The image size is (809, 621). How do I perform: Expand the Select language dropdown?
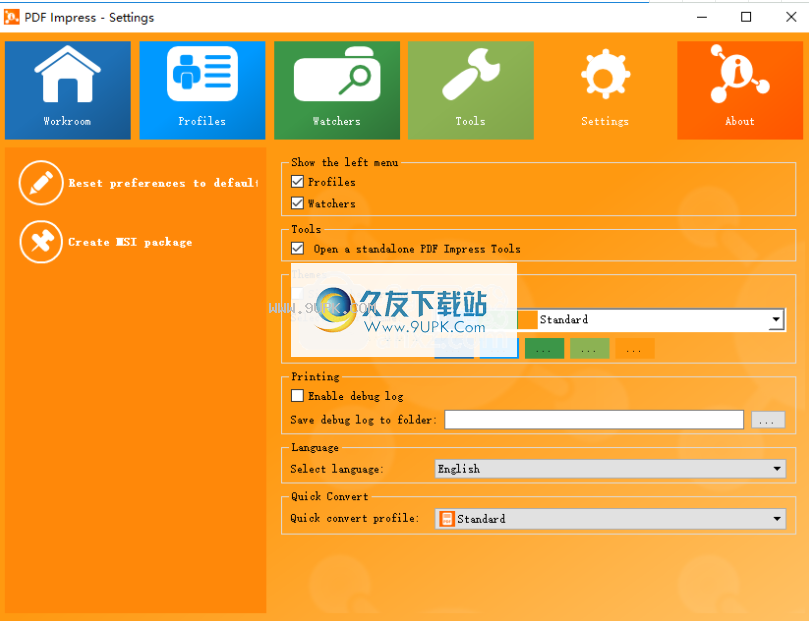coord(610,469)
